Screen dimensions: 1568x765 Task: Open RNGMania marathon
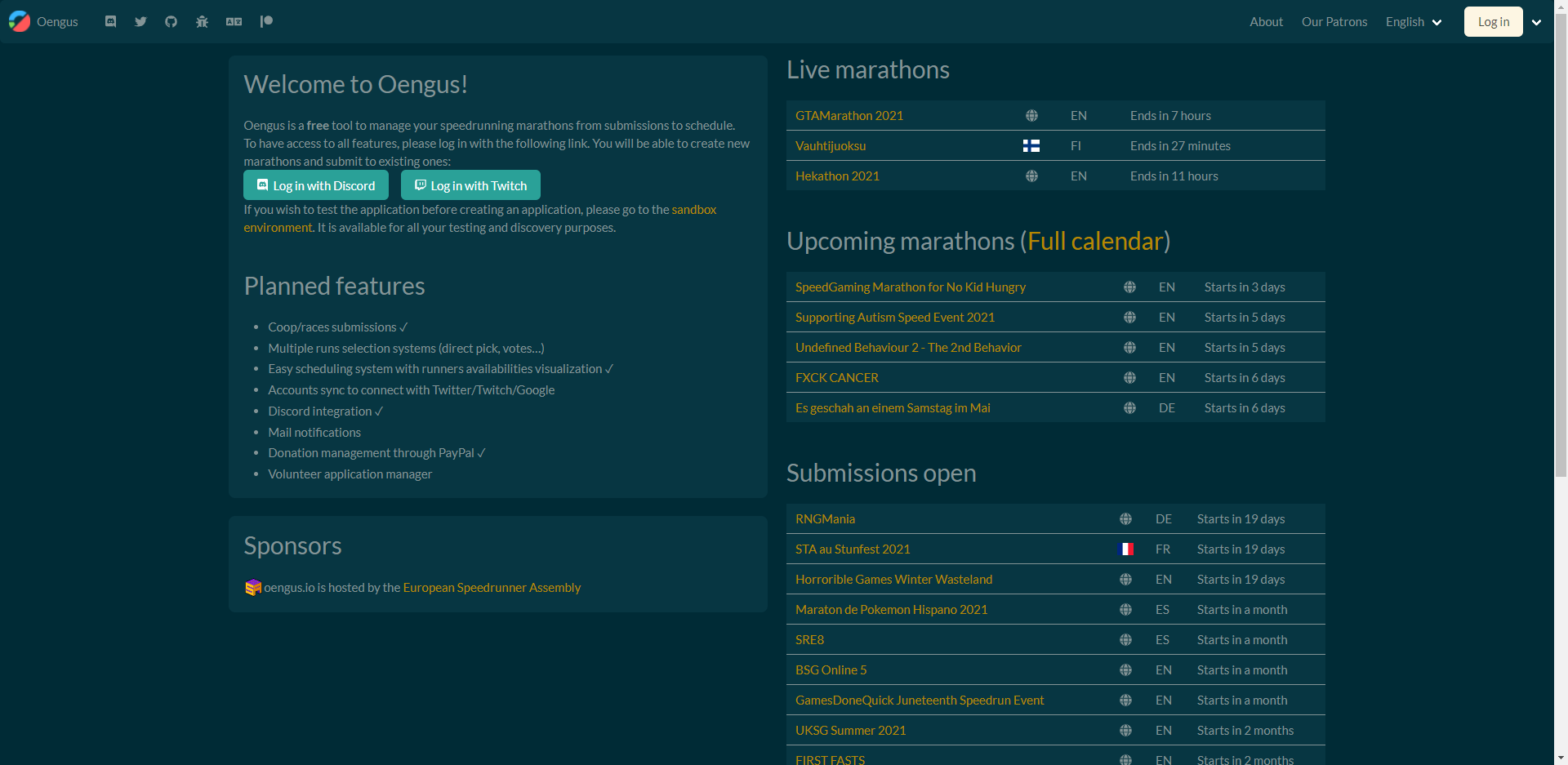825,519
